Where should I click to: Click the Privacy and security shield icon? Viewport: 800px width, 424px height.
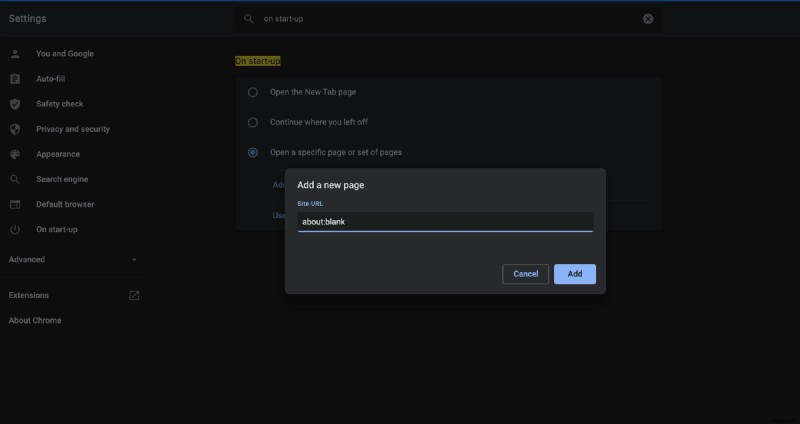(x=15, y=129)
